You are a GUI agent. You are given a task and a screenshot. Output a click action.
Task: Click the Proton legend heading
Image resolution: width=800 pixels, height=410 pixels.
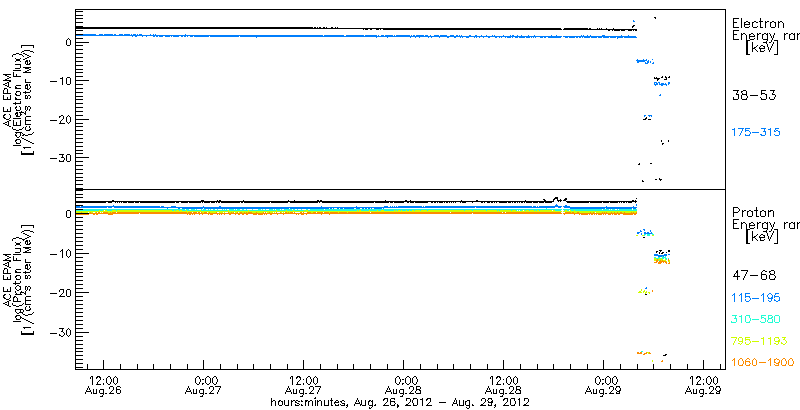[x=753, y=212]
